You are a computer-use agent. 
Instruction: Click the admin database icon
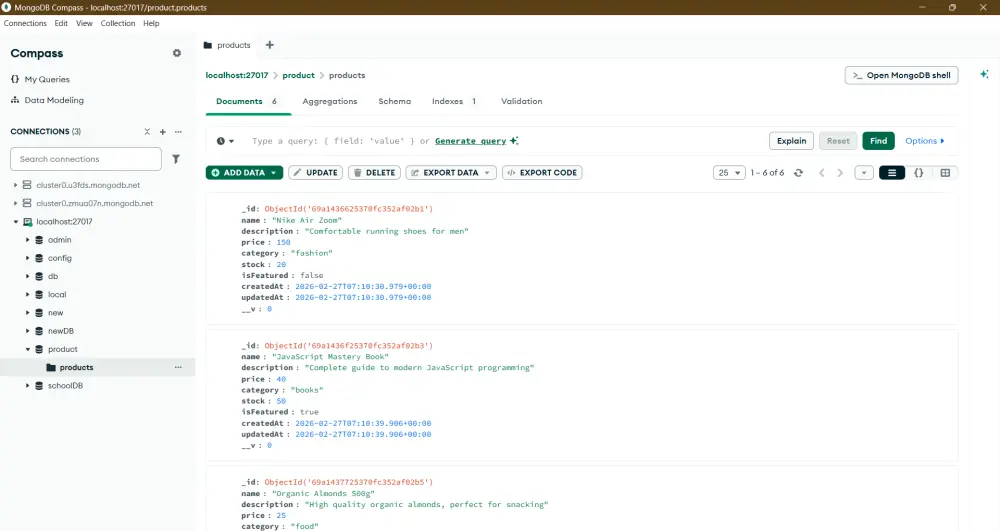click(x=39, y=240)
